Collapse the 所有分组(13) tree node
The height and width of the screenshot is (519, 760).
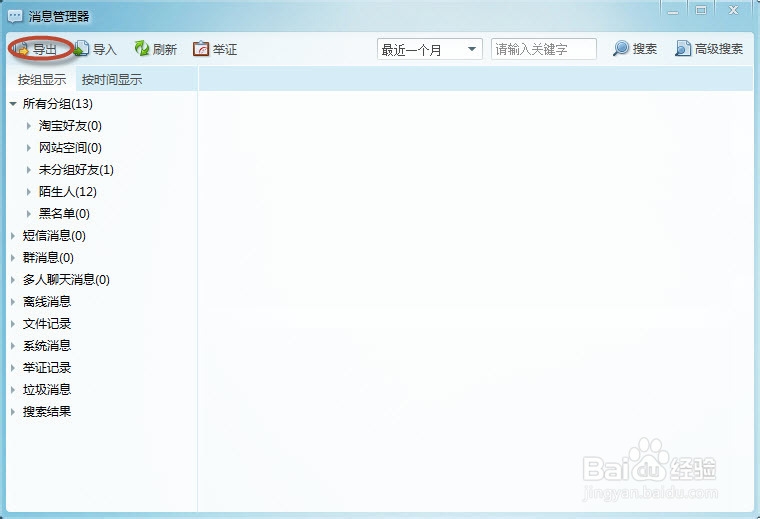pyautogui.click(x=13, y=103)
